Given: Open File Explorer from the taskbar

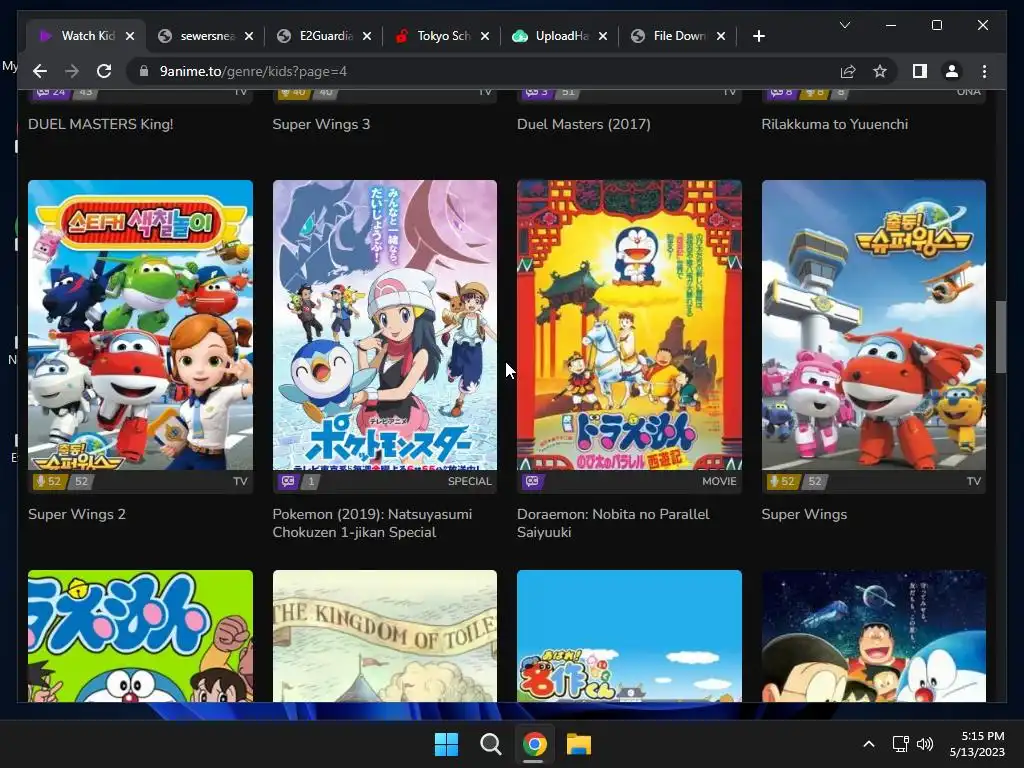Looking at the screenshot, I should pos(579,744).
